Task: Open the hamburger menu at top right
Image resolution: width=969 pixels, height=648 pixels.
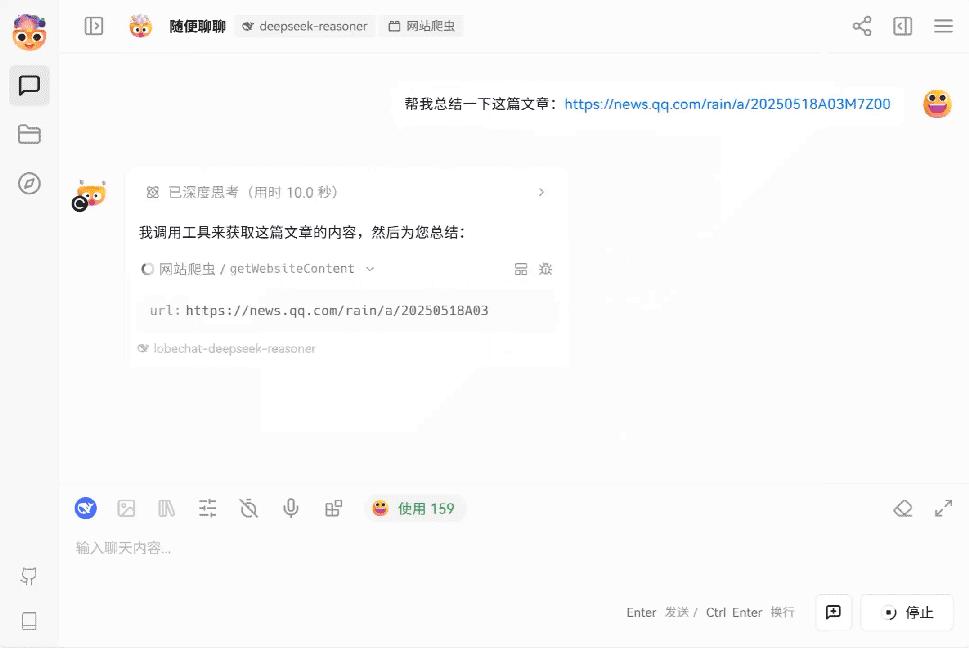Action: pyautogui.click(x=942, y=26)
